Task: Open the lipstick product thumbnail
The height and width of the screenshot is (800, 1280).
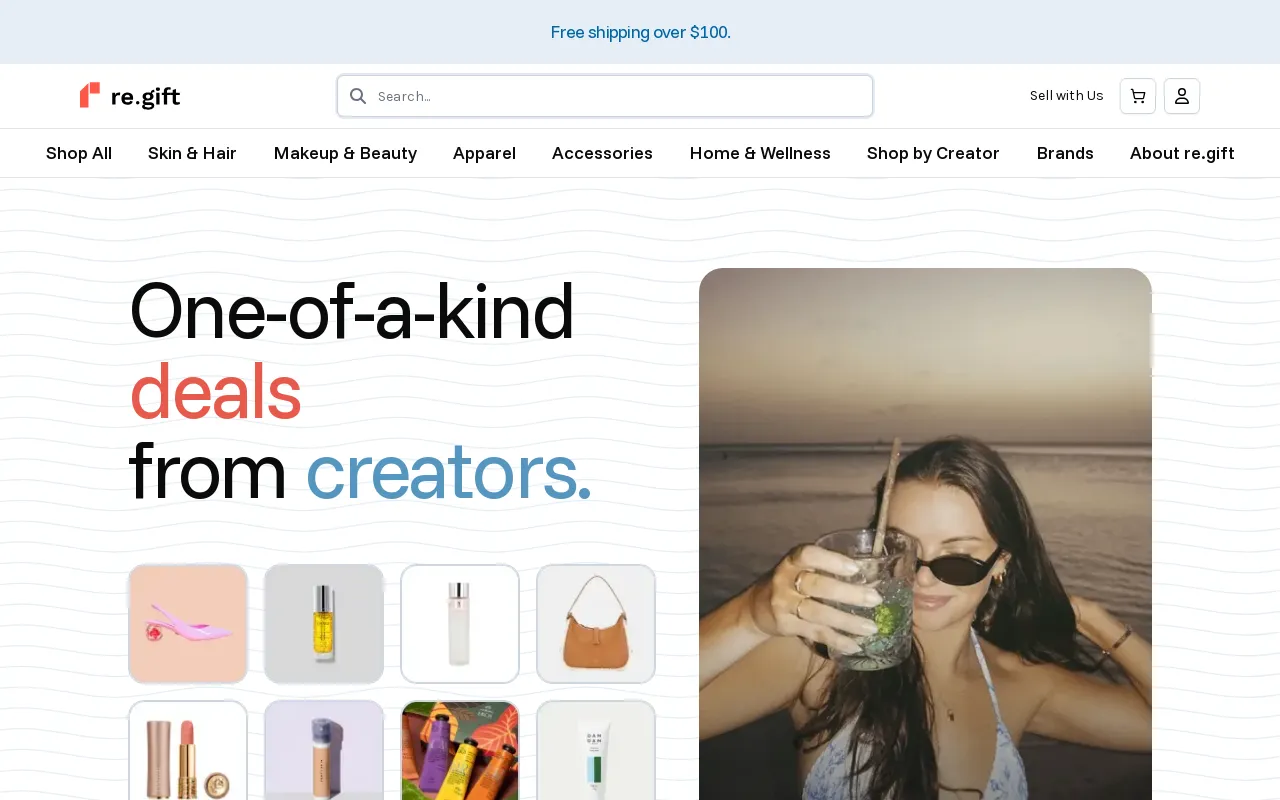Action: pyautogui.click(x=188, y=750)
